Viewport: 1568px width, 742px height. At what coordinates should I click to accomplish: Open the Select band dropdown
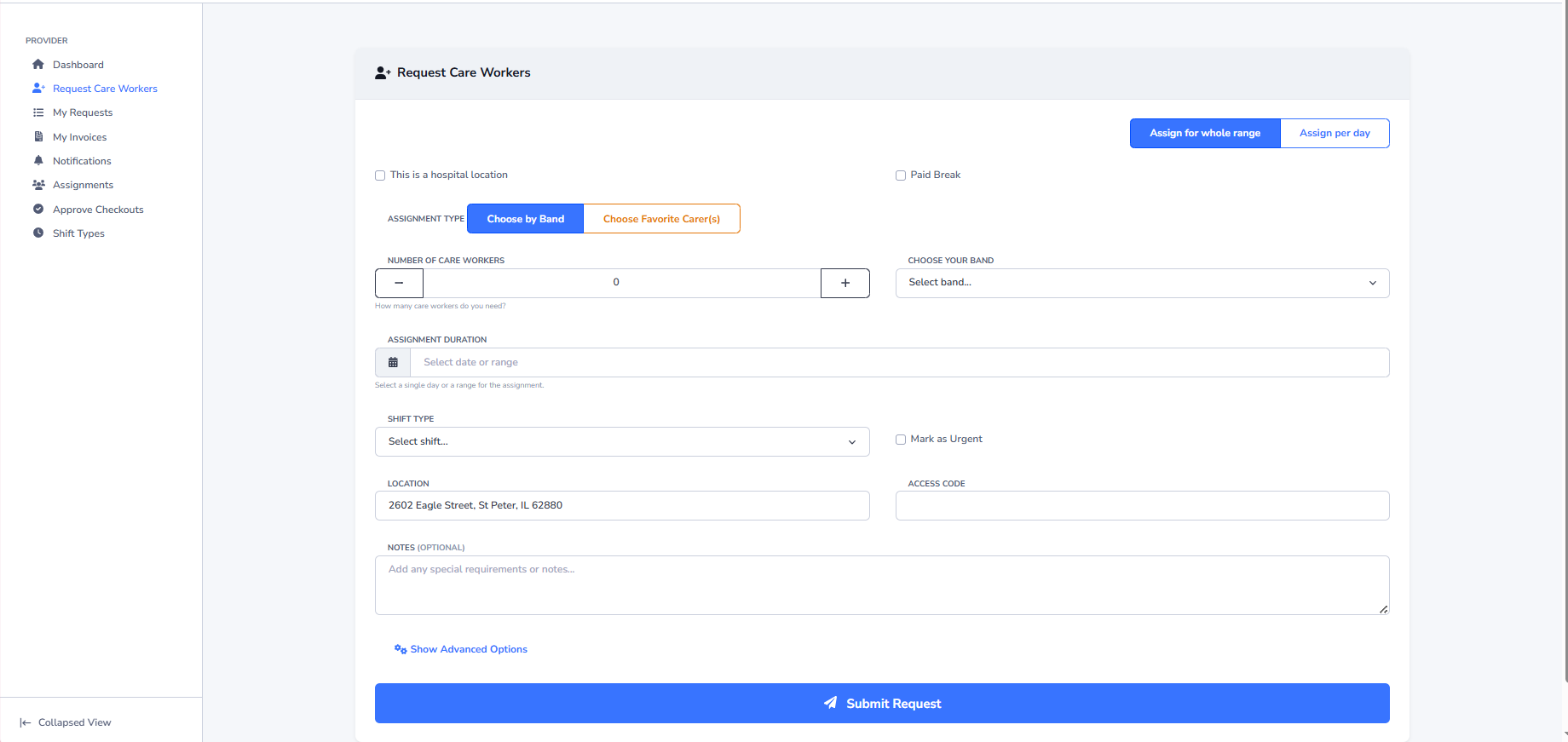tap(1142, 283)
